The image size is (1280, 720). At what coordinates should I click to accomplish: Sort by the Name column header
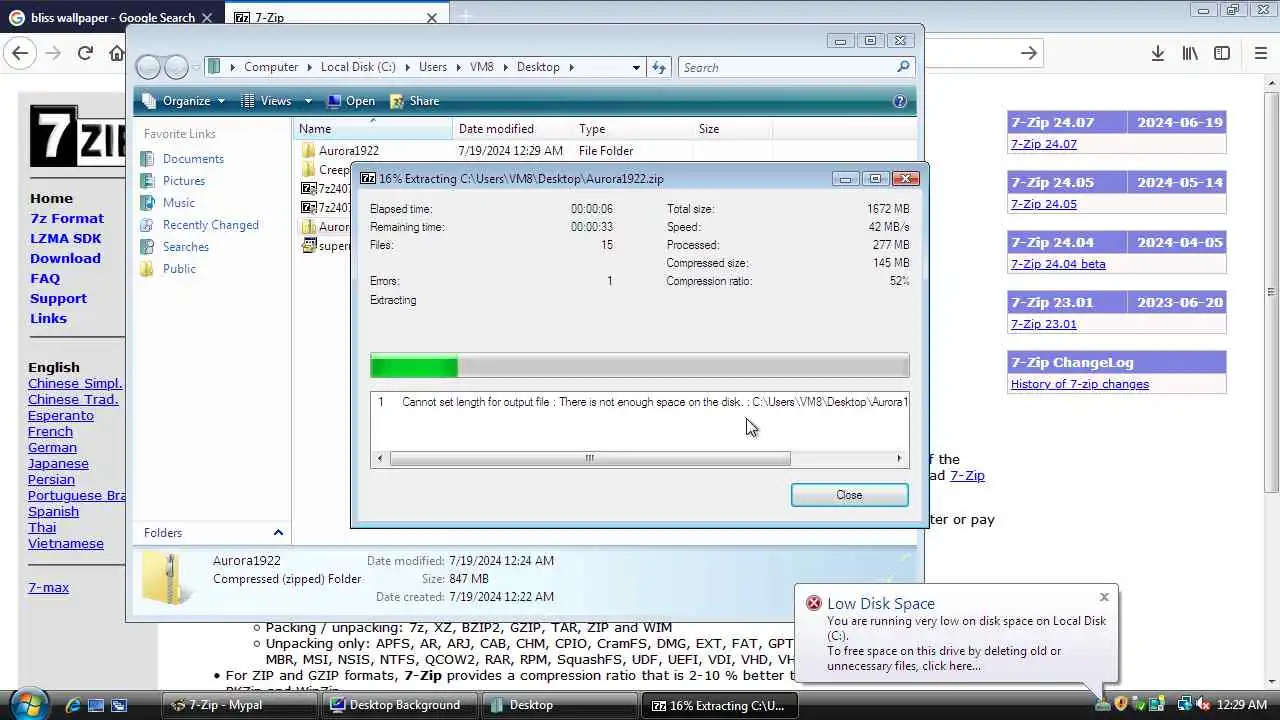point(372,129)
